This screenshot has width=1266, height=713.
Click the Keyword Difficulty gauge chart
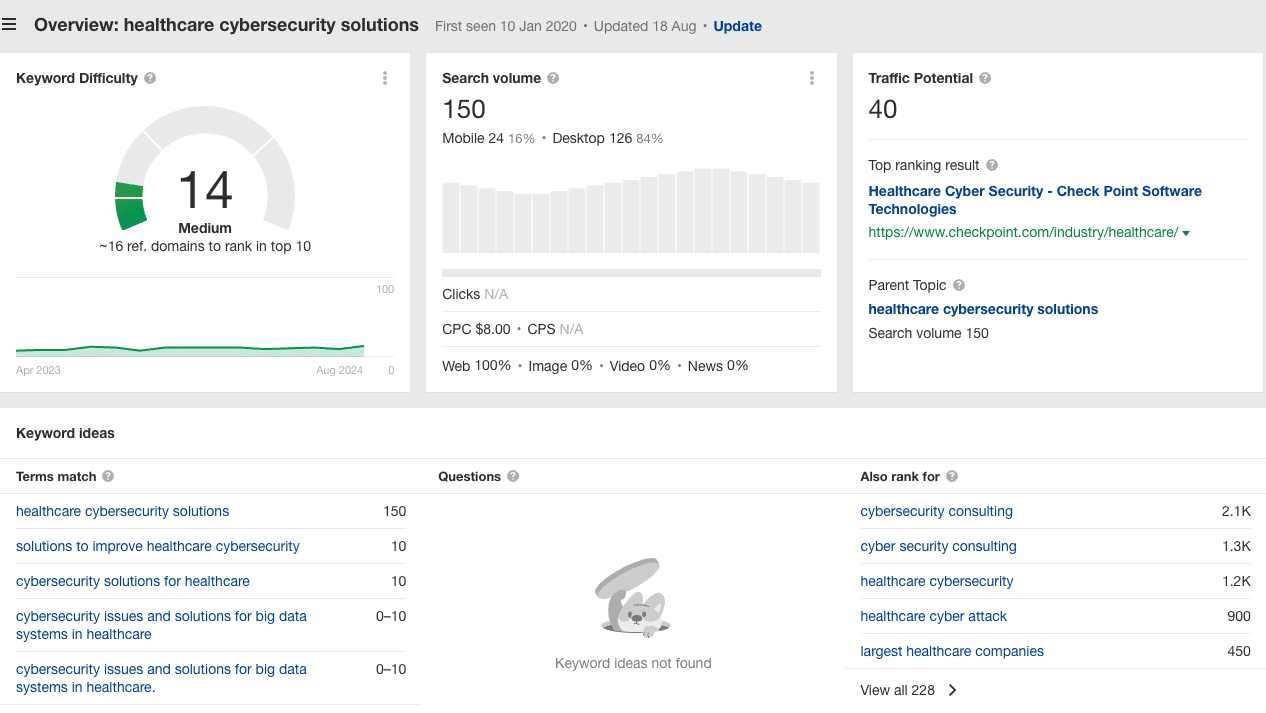204,180
